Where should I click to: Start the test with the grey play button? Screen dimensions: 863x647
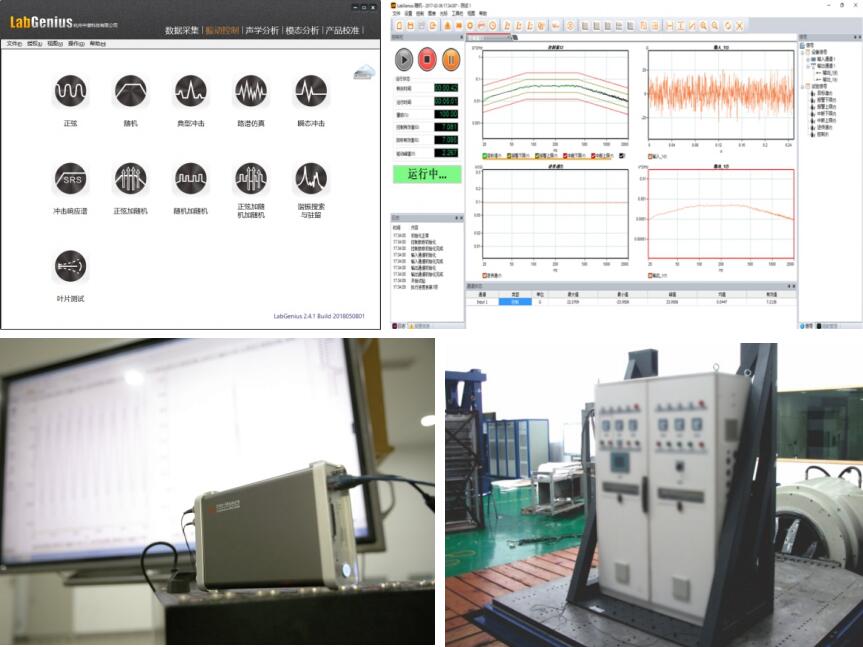403,59
